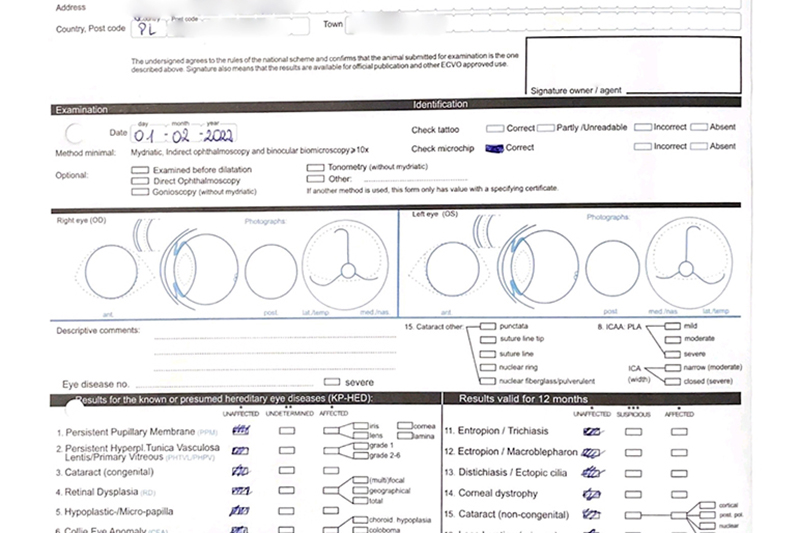Screen dimensions: 800x533
Task: Toggle Unaffected box for Corneal dystrophy
Action: [x=592, y=494]
